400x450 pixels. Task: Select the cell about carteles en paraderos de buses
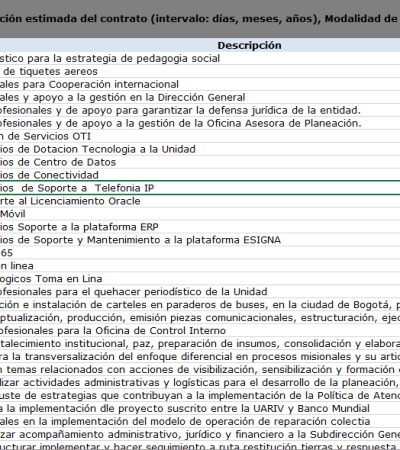click(200, 305)
